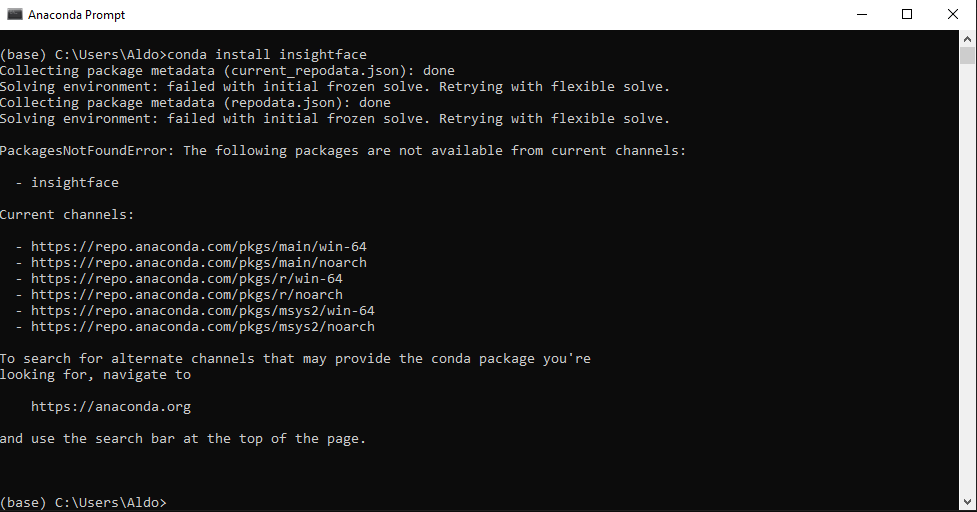Viewport: 977px width, 512px height.
Task: Click the pkgs/main/noarch channel URL
Action: coord(198,262)
